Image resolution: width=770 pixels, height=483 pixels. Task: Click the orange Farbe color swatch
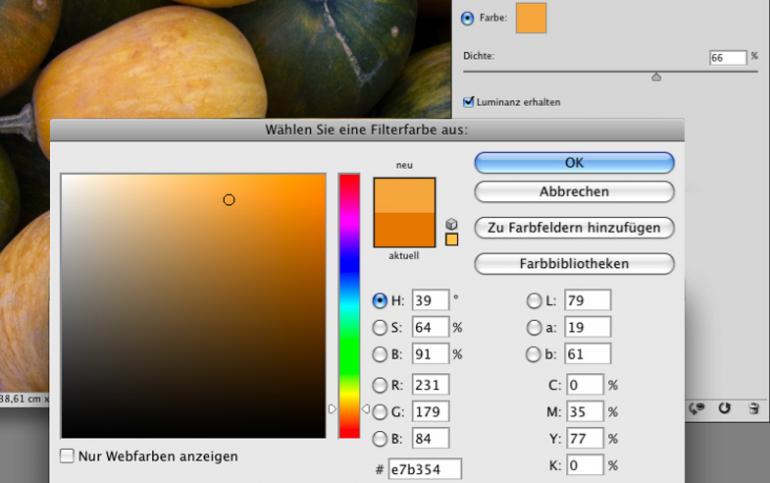(531, 18)
